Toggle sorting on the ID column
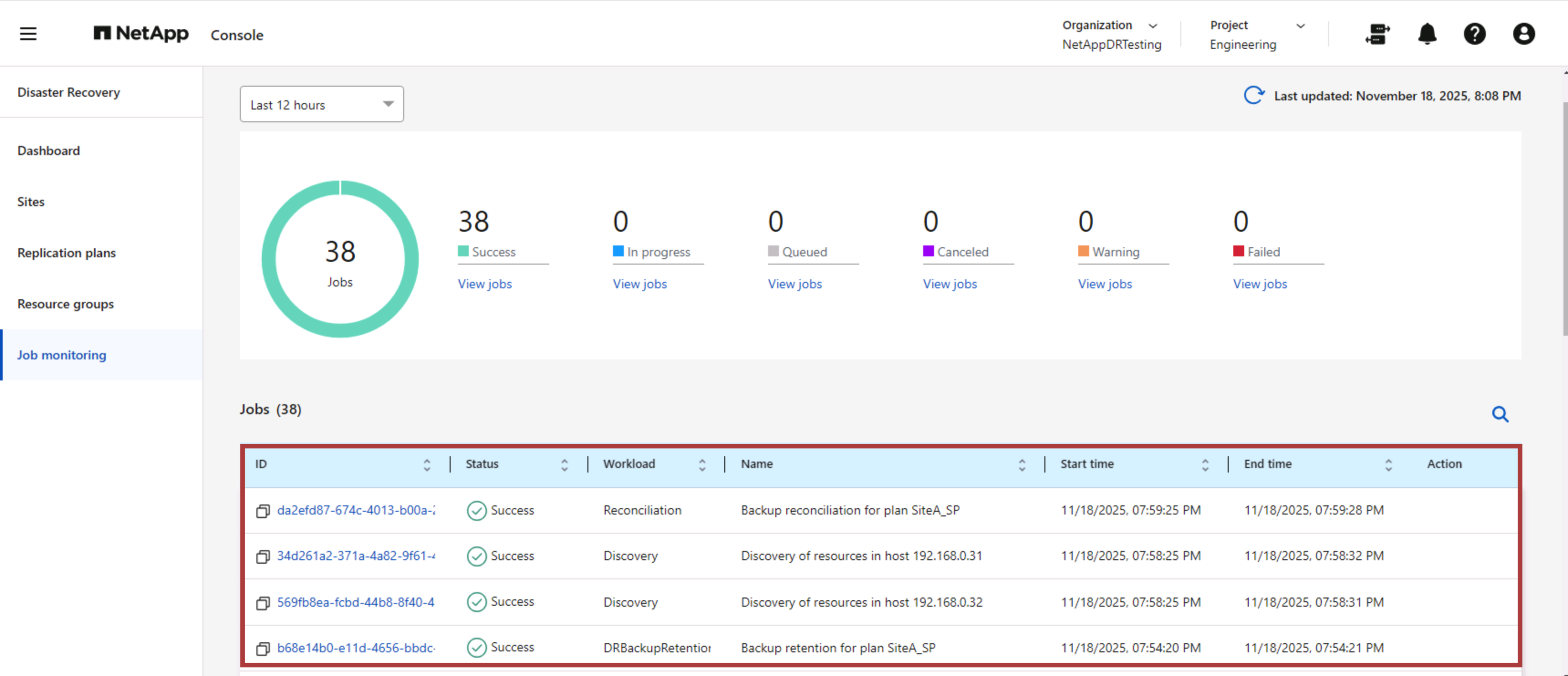This screenshot has width=1568, height=676. coord(427,464)
